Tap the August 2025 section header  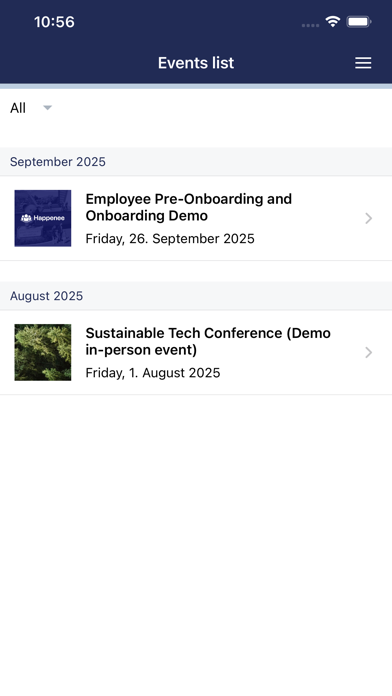196,296
